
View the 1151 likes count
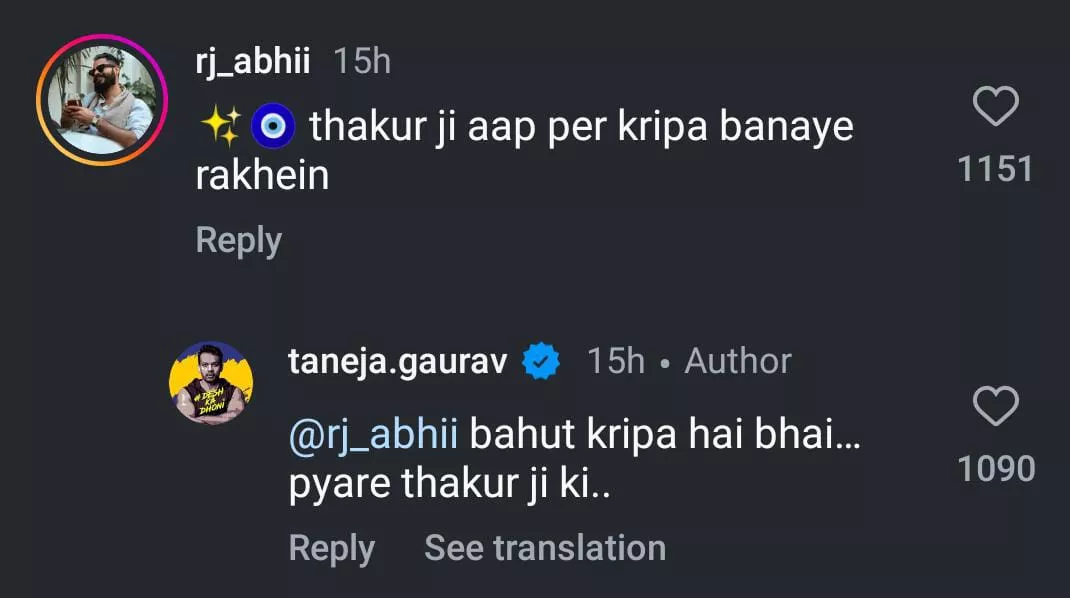[995, 169]
